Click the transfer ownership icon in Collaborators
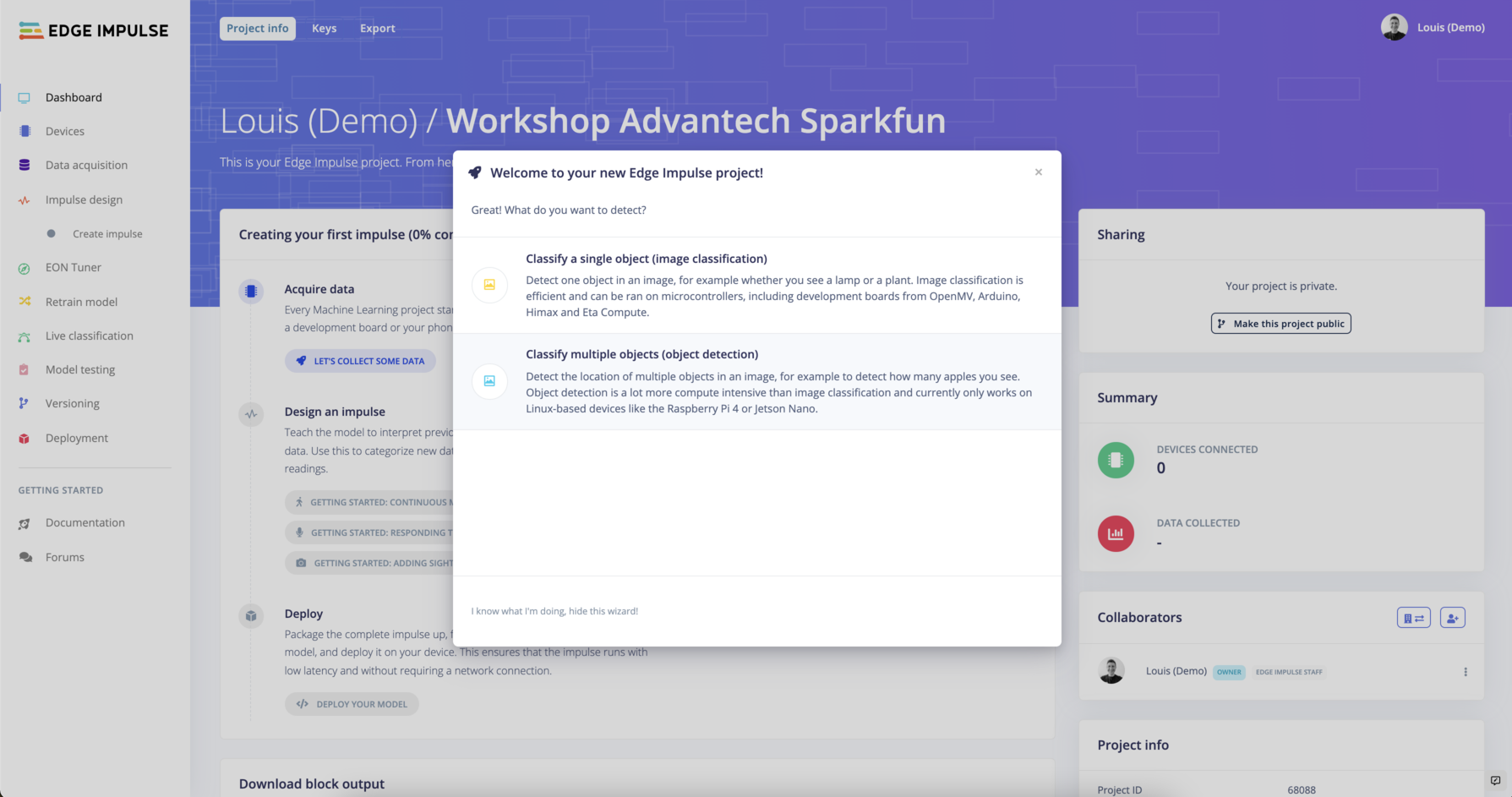The image size is (1512, 797). (1413, 618)
